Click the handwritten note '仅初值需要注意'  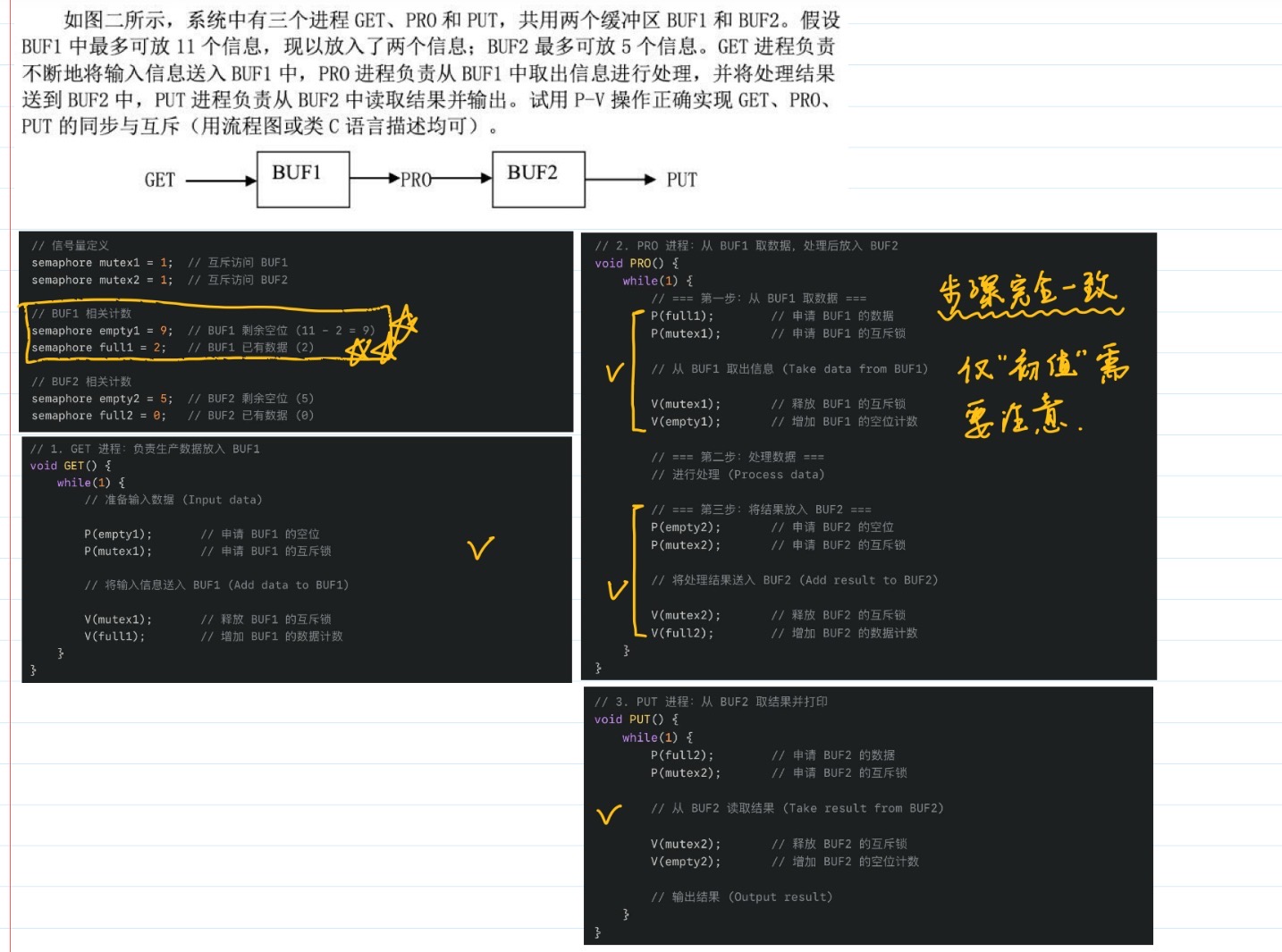click(1042, 393)
